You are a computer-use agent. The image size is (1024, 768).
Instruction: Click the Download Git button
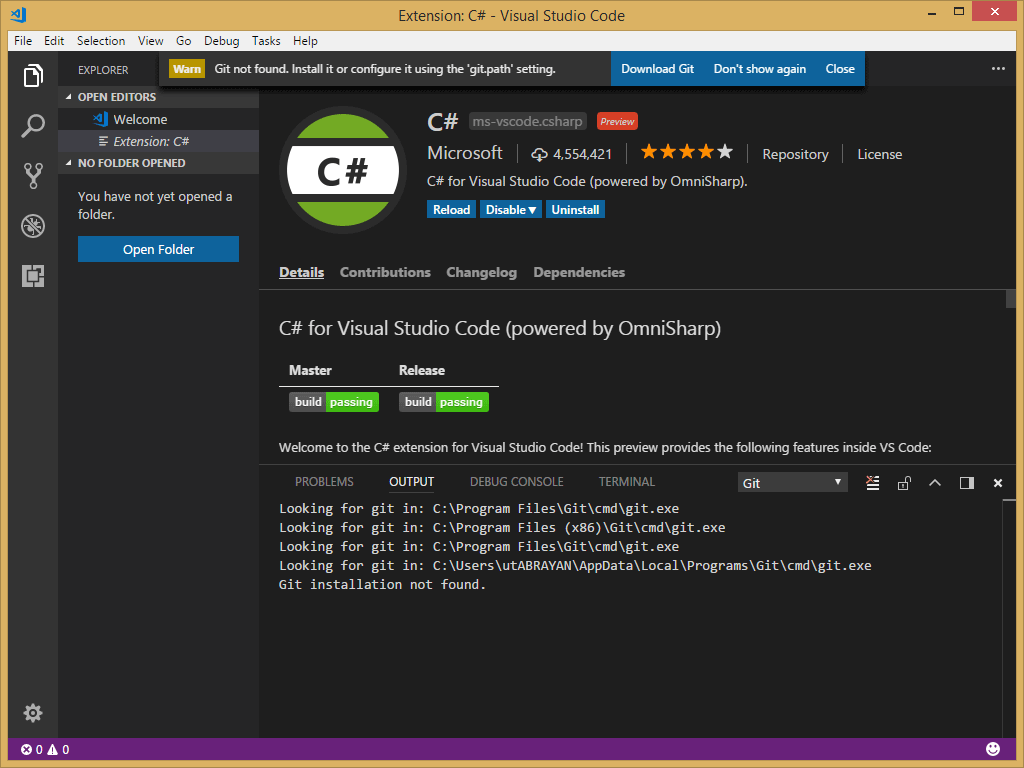657,69
